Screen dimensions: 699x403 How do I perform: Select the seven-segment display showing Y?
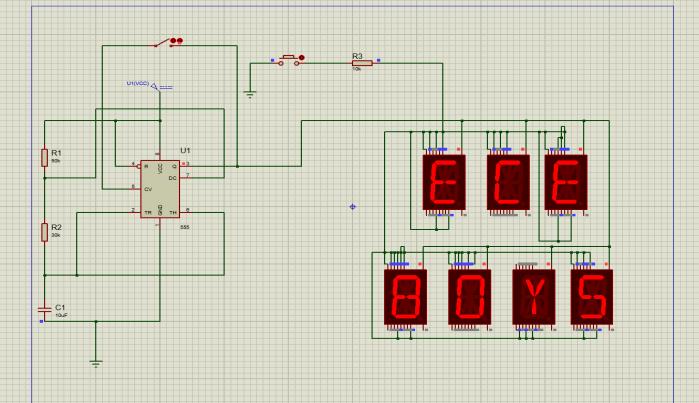534,297
